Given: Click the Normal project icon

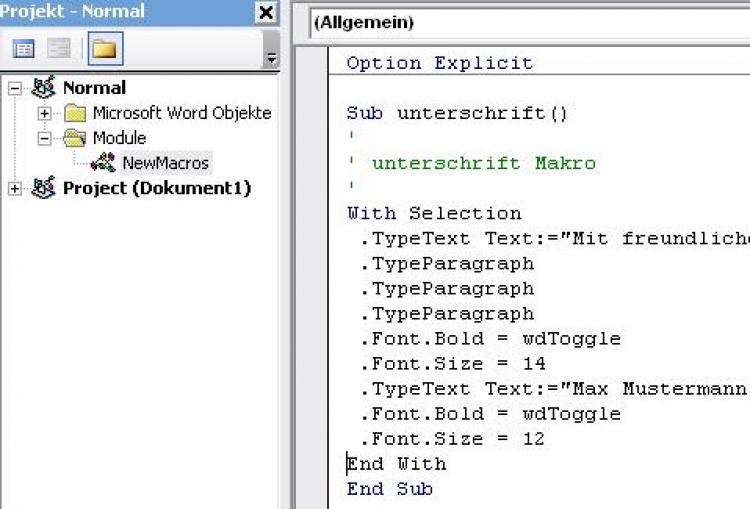Looking at the screenshot, I should [43, 88].
